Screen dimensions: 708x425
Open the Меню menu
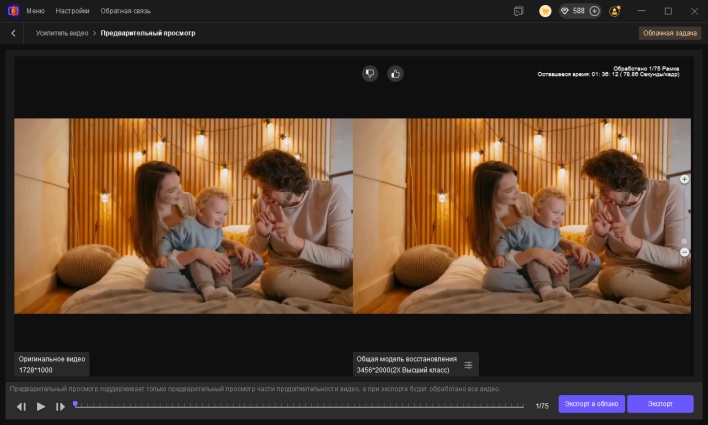(x=35, y=11)
